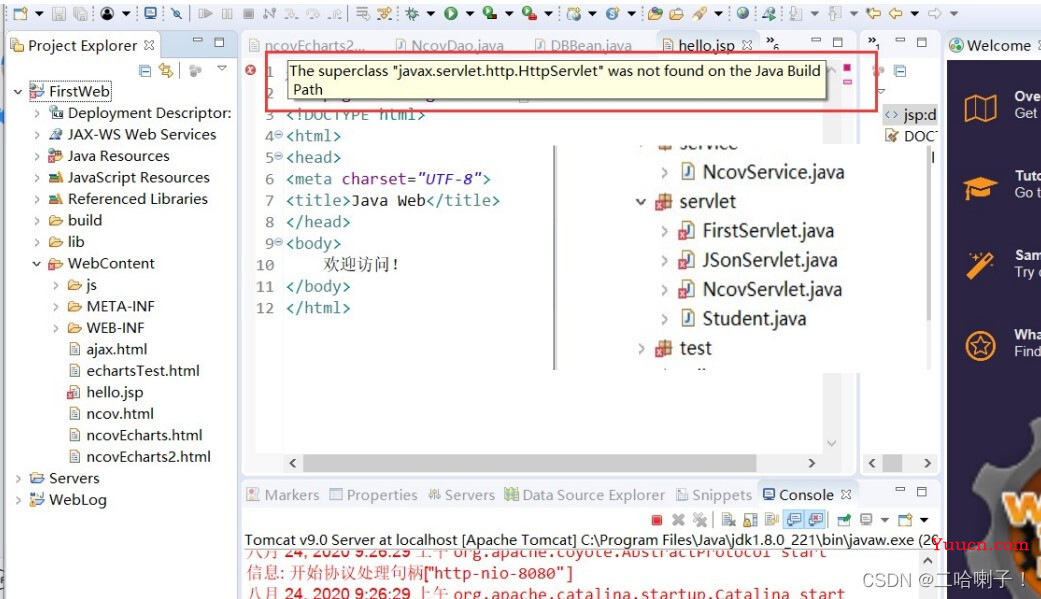Open the internal Web Browser globe icon
1041x599 pixels.
tap(743, 13)
